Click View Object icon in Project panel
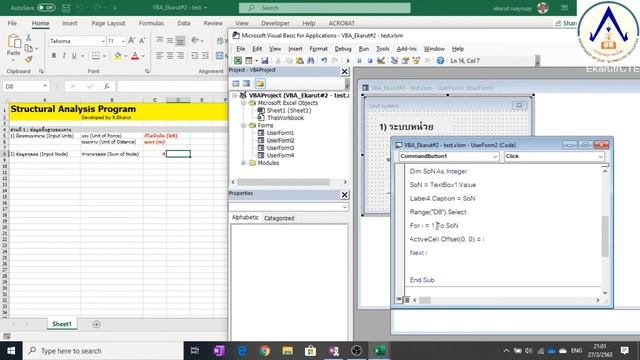Image resolution: width=640 pixels, height=360 pixels. (247, 83)
